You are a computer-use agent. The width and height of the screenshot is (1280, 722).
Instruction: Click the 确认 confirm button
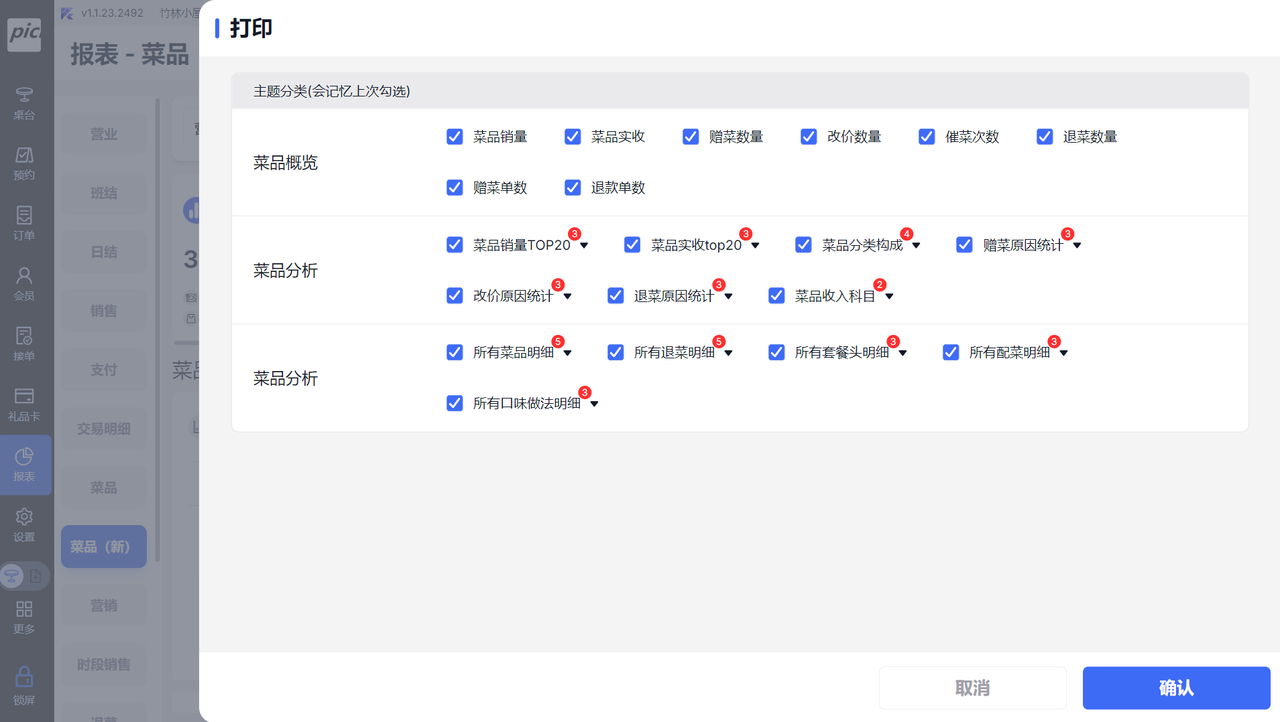tap(1176, 688)
